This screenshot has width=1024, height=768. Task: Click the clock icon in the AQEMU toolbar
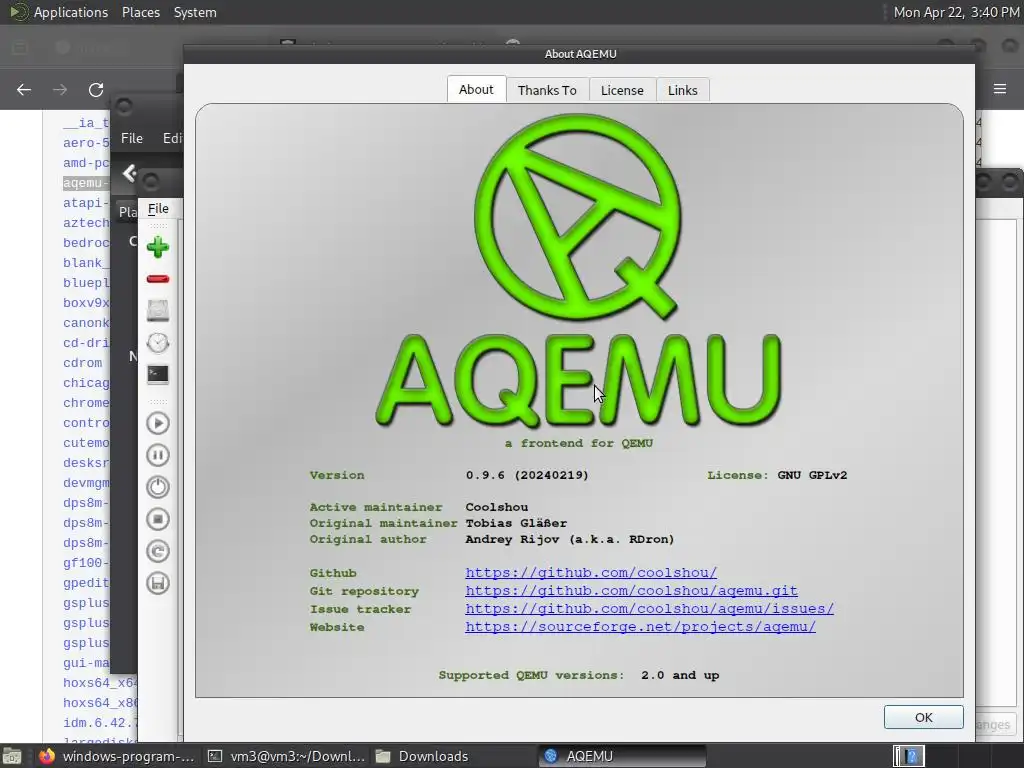157,342
